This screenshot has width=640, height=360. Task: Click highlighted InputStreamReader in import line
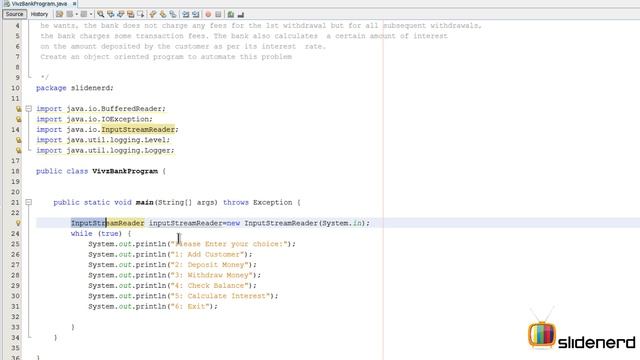[138, 129]
